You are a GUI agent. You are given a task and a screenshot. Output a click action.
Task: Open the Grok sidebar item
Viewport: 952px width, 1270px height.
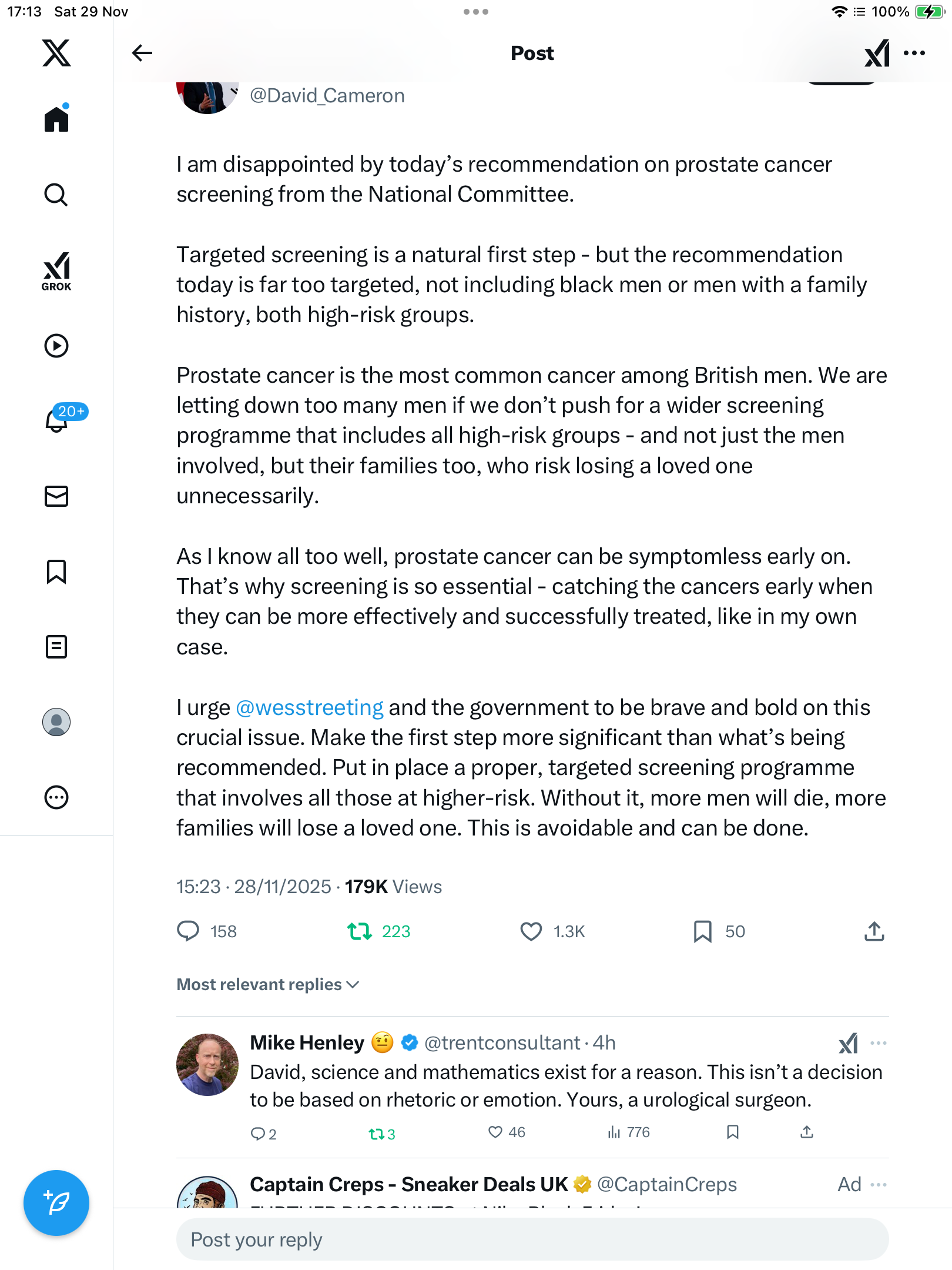pyautogui.click(x=56, y=272)
